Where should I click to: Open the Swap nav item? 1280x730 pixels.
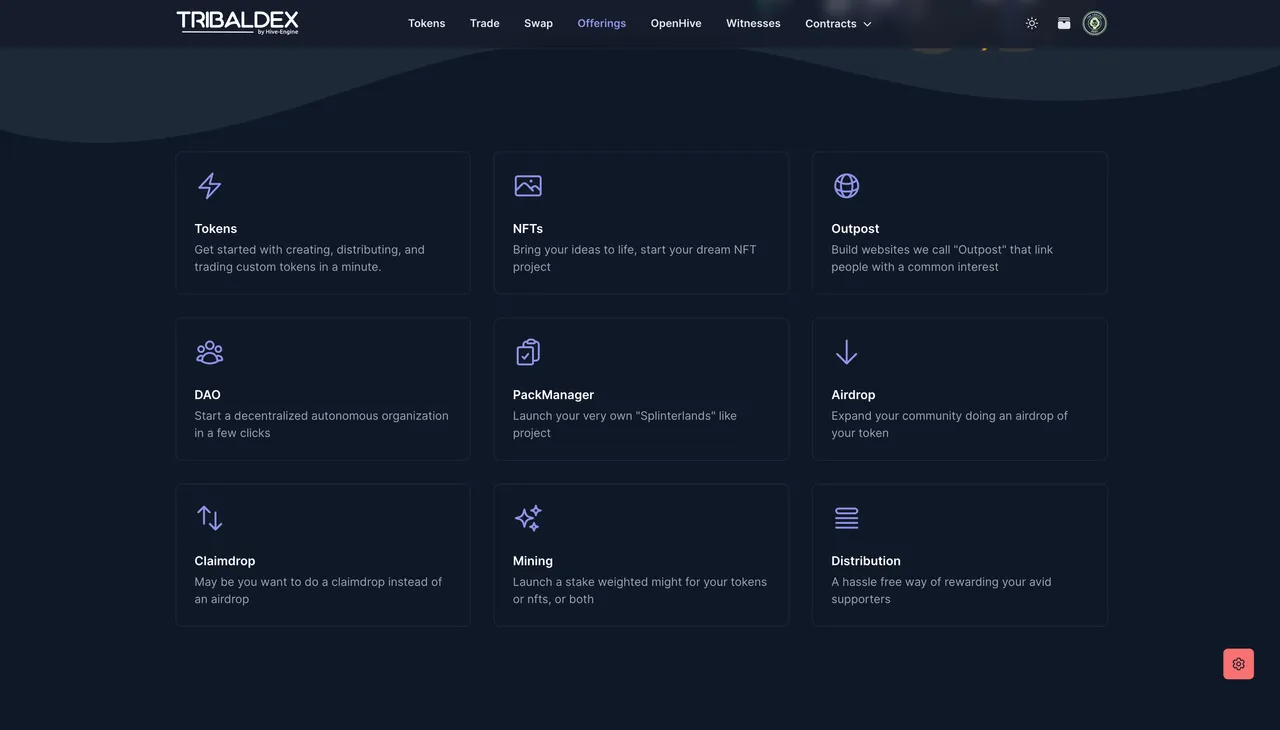[539, 23]
